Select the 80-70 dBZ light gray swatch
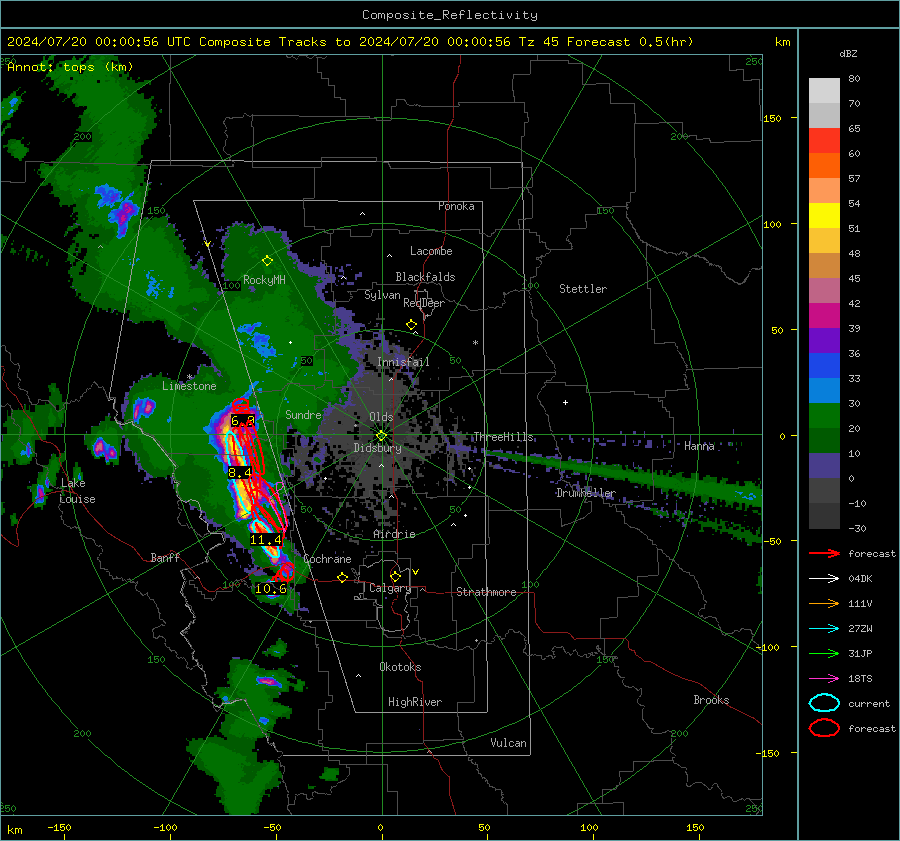Image resolution: width=900 pixels, height=841 pixels. [824, 90]
